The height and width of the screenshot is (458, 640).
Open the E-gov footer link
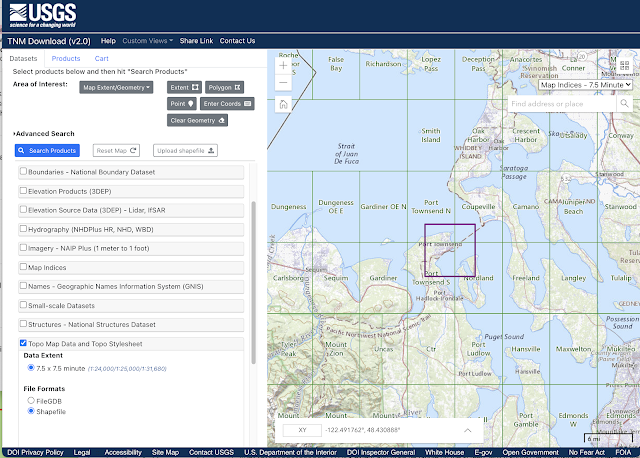click(483, 452)
